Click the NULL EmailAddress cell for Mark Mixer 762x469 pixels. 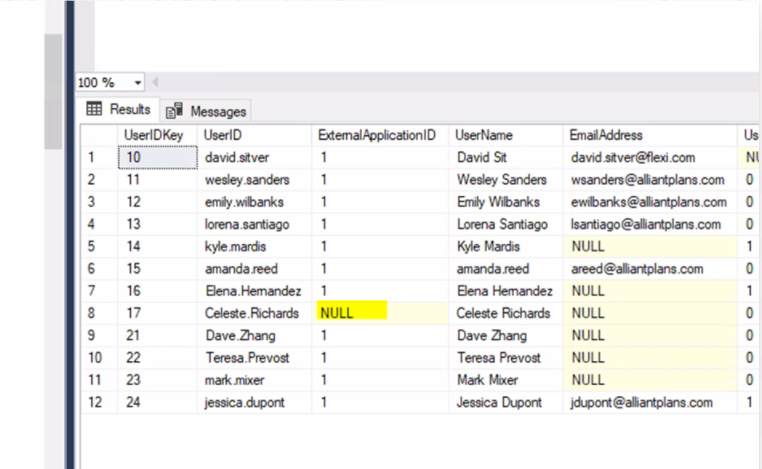point(650,380)
